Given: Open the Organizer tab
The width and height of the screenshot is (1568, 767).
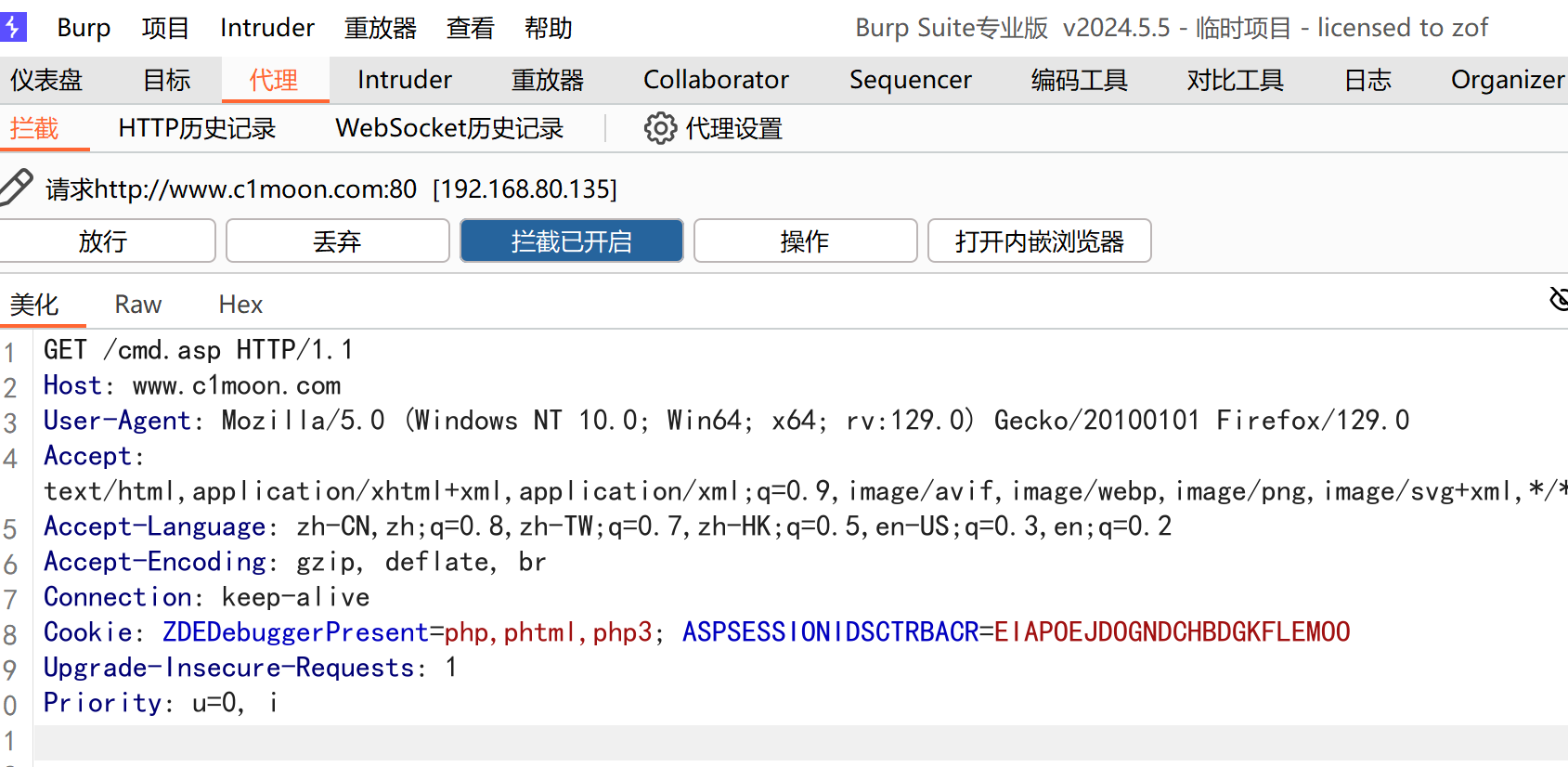Looking at the screenshot, I should pyautogui.click(x=1507, y=80).
